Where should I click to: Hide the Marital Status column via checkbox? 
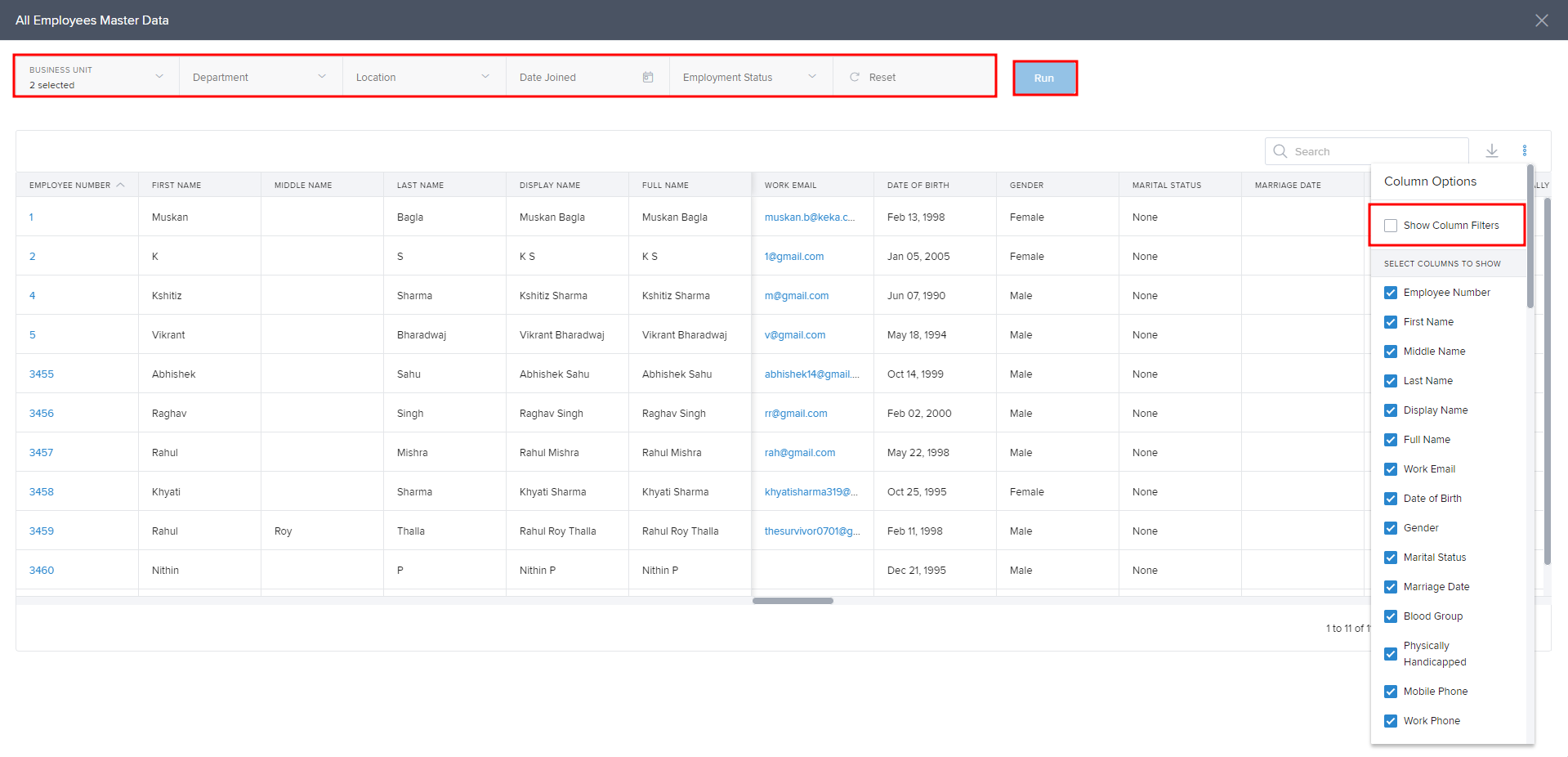pos(1391,558)
